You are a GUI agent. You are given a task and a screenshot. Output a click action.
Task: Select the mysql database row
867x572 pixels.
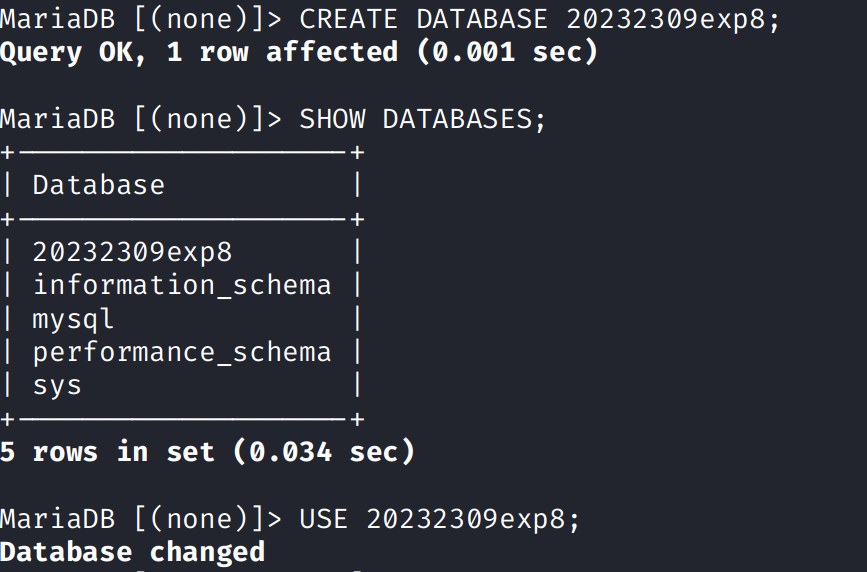click(x=73, y=319)
